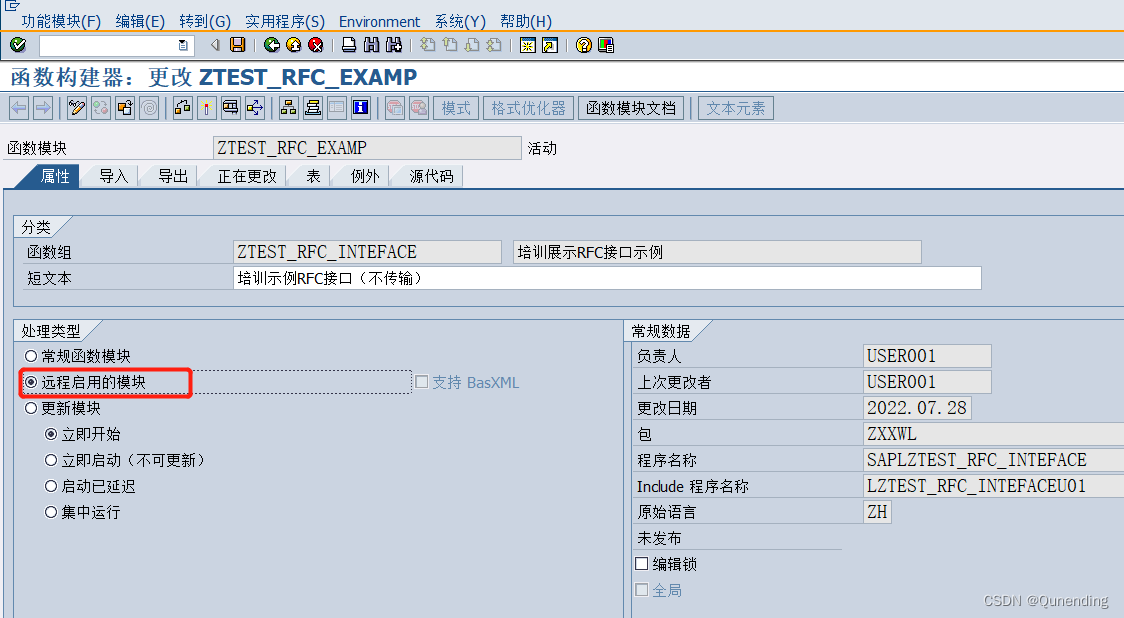Open Help with the question mark icon
The image size is (1124, 618).
pyautogui.click(x=582, y=45)
